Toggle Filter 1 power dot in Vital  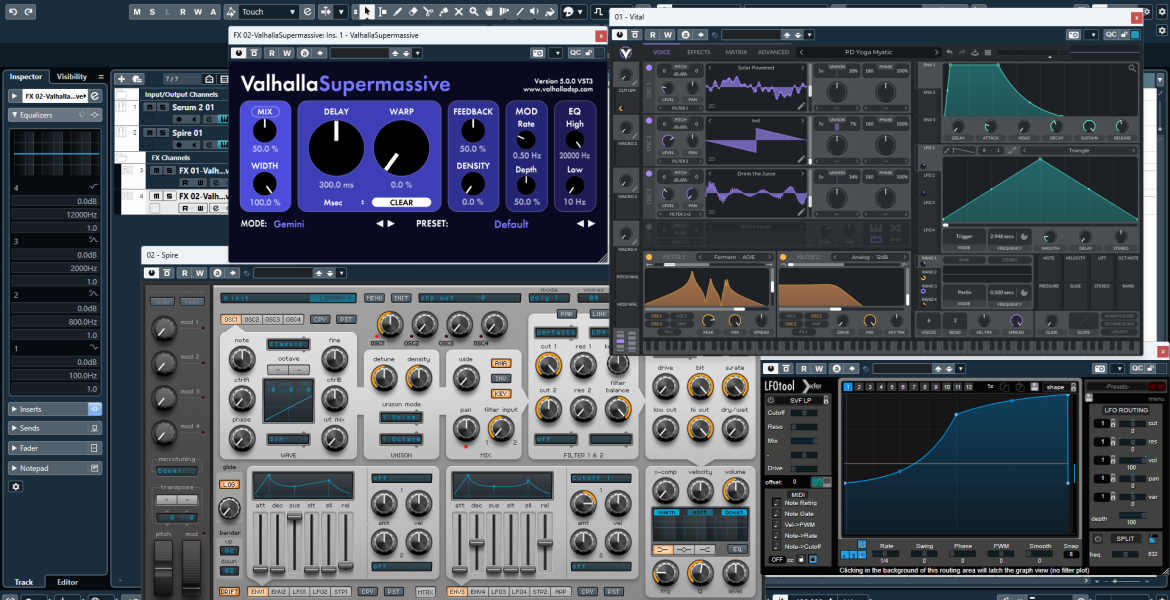(x=649, y=257)
